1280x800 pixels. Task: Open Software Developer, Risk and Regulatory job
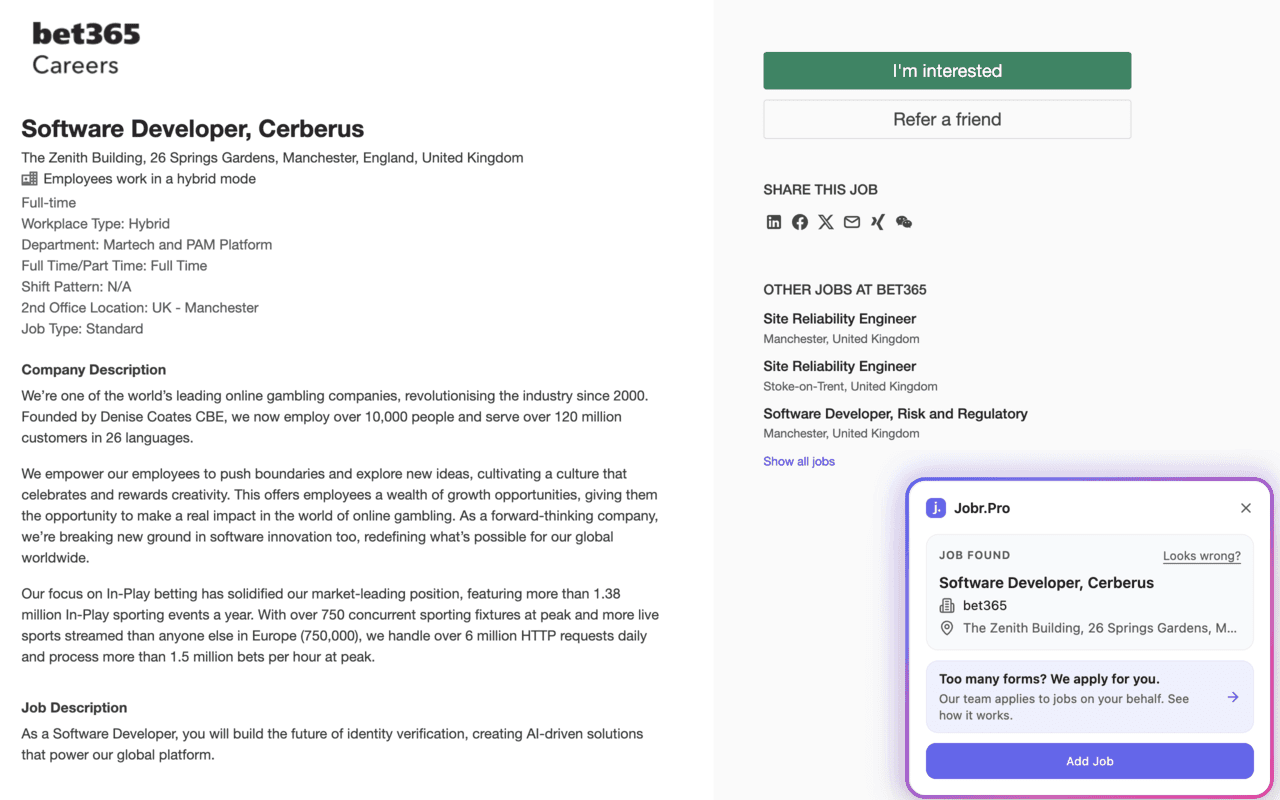click(x=895, y=414)
